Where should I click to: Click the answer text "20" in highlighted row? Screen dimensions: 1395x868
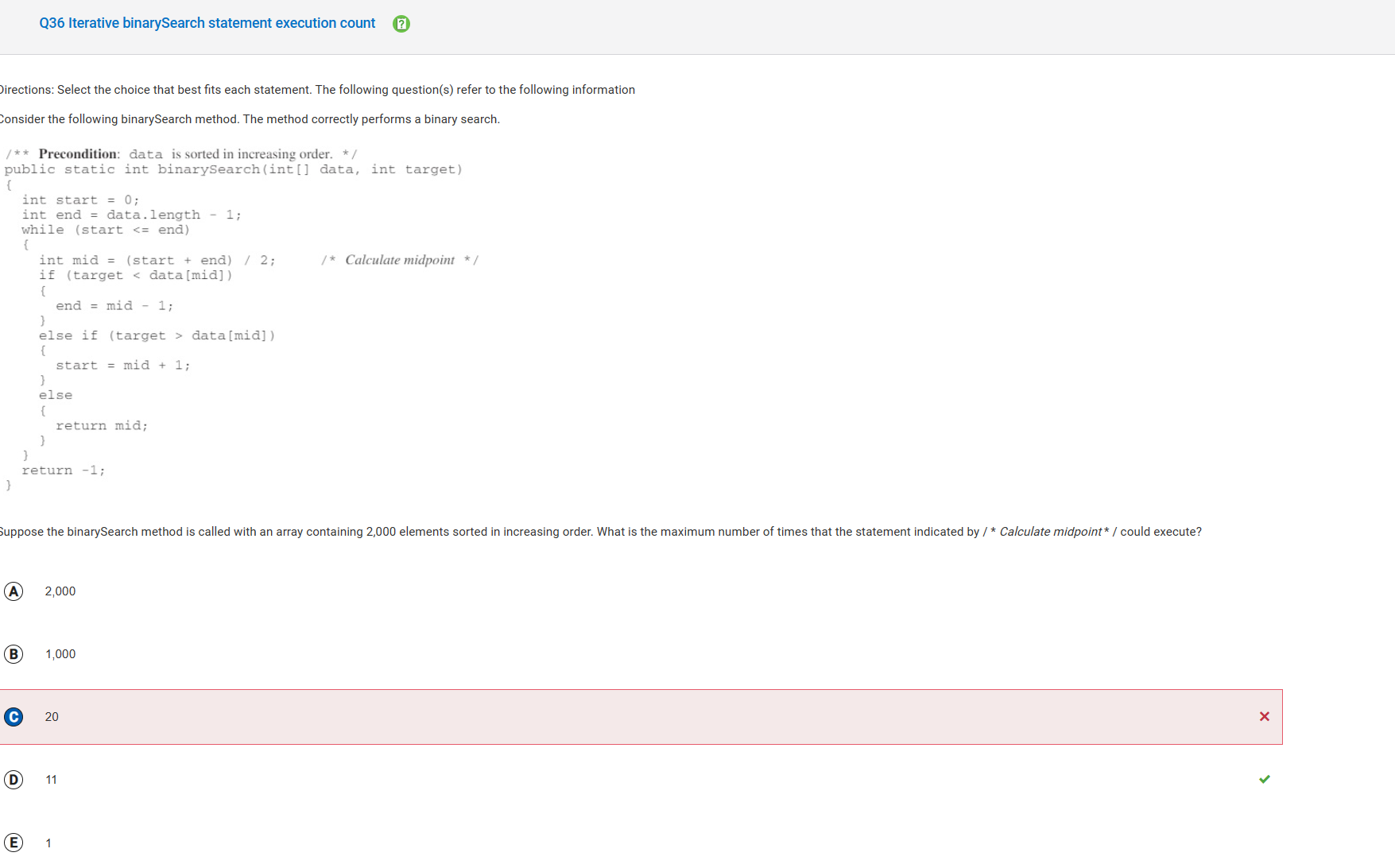pyautogui.click(x=52, y=717)
